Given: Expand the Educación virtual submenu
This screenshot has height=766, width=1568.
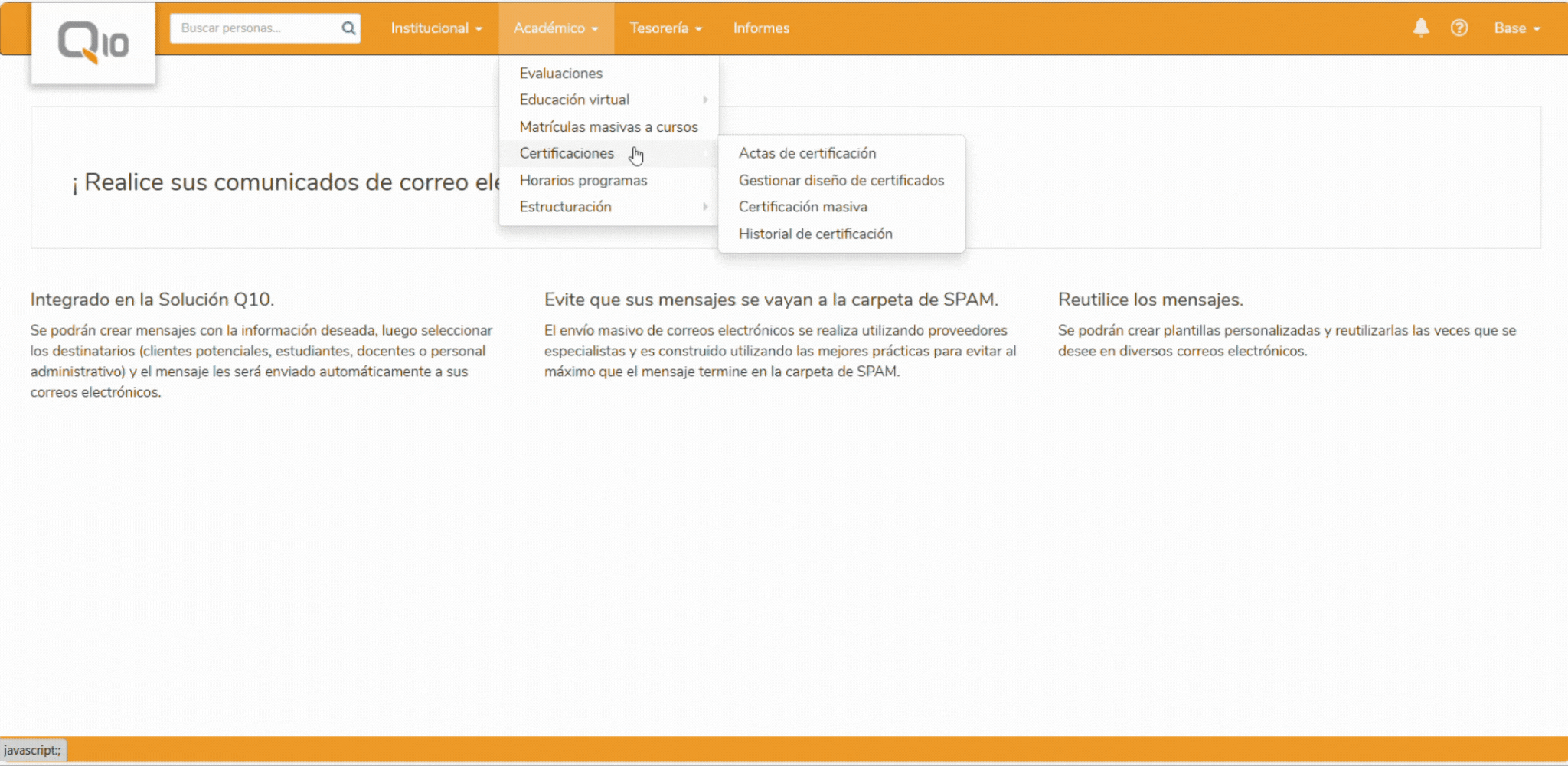Looking at the screenshot, I should [x=574, y=100].
